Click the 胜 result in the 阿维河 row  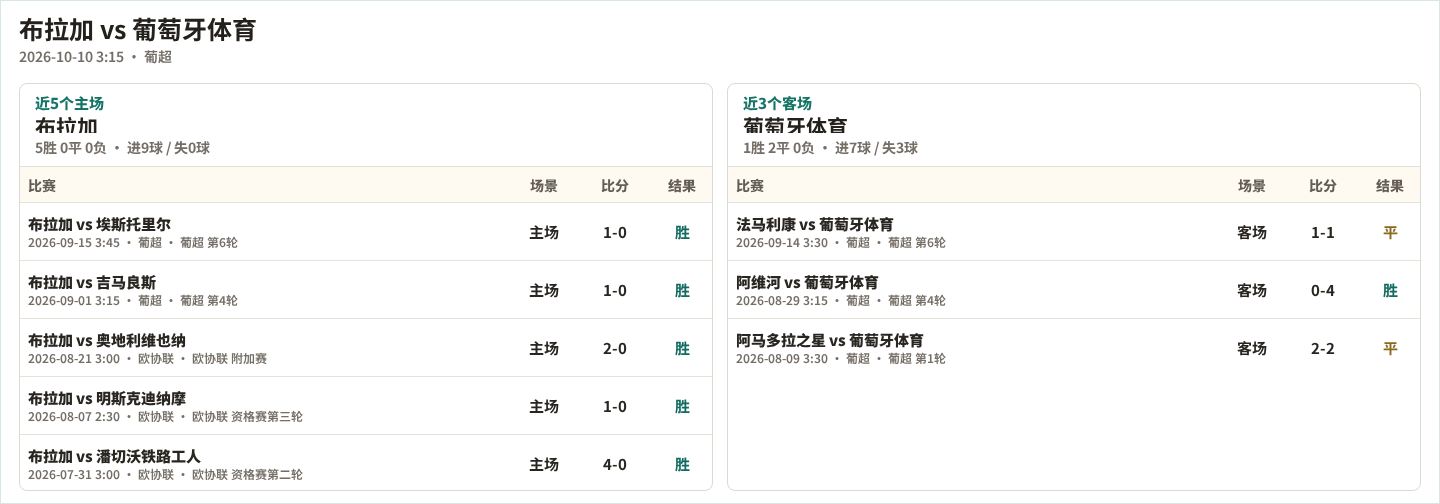(1390, 290)
